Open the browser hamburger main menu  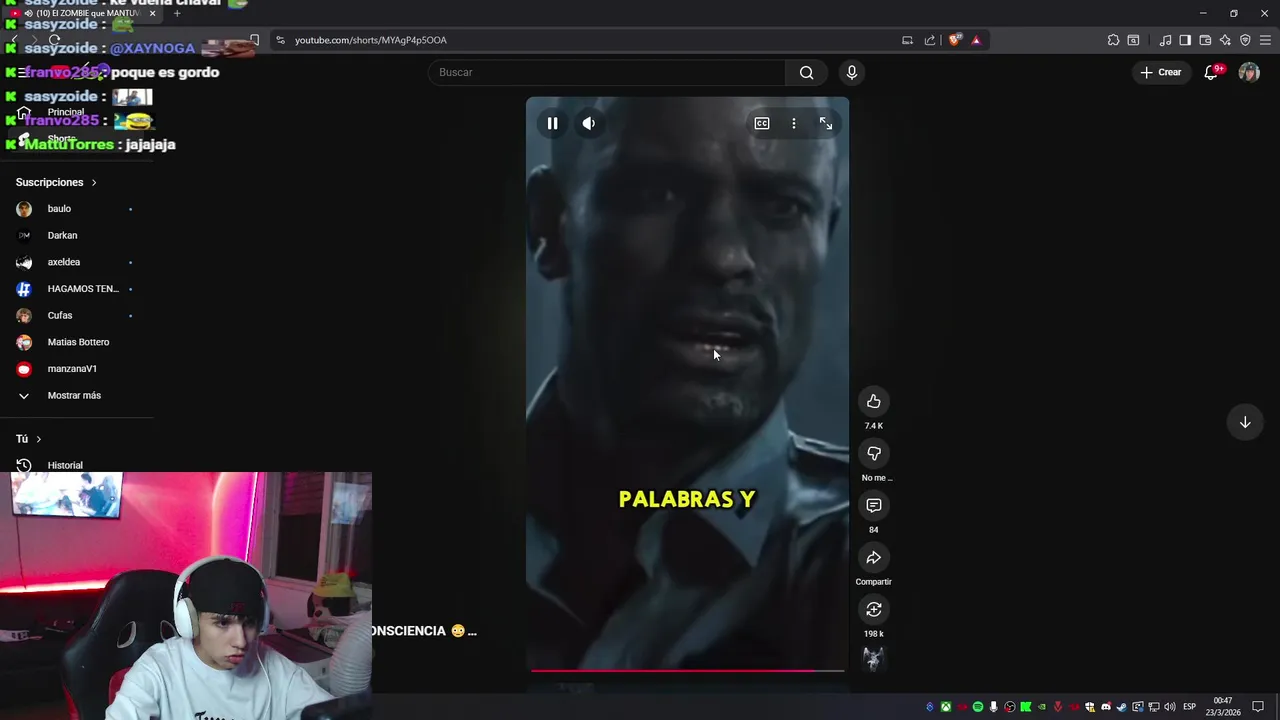click(1265, 40)
